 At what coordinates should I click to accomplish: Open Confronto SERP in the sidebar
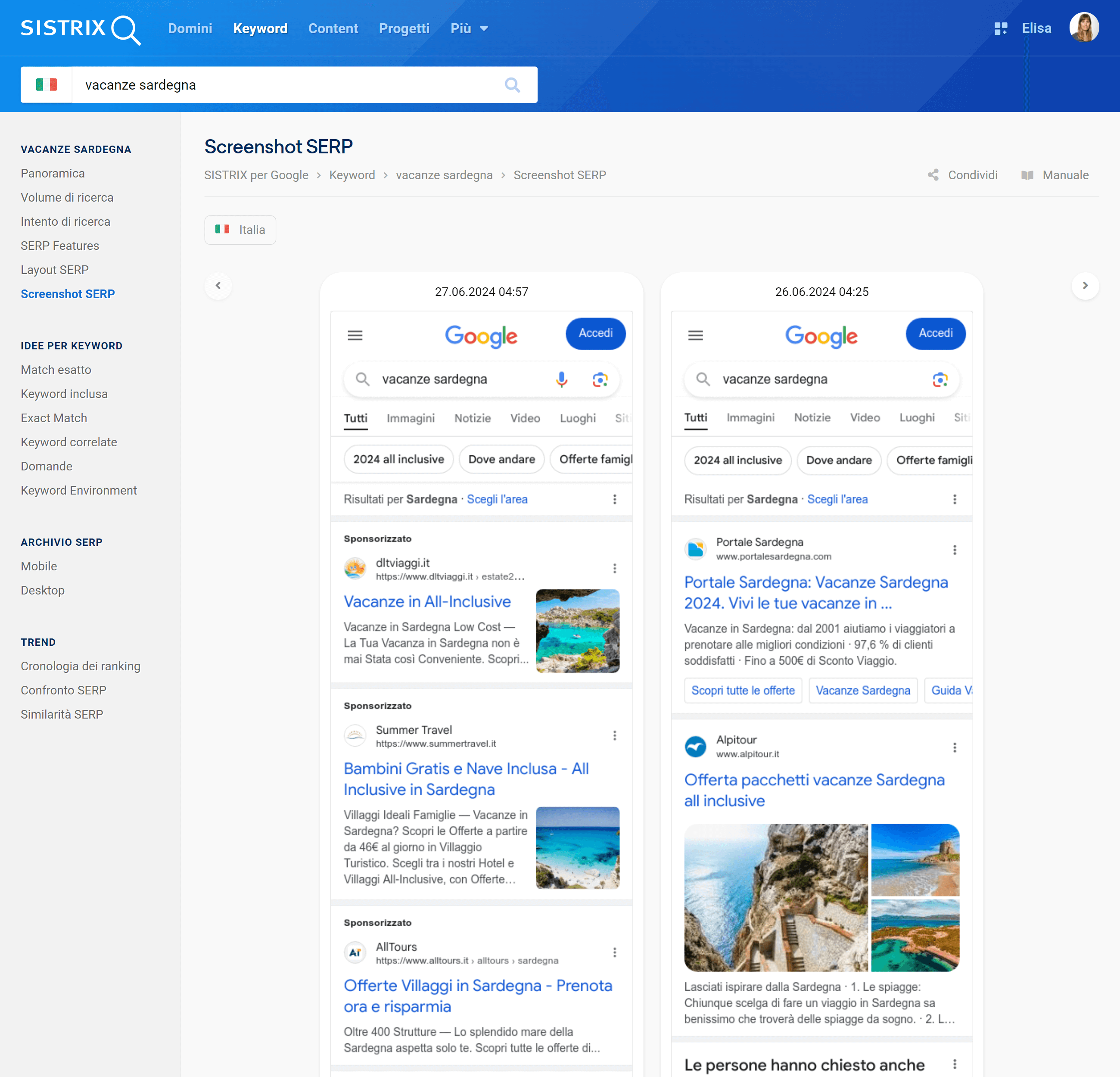pyautogui.click(x=63, y=690)
